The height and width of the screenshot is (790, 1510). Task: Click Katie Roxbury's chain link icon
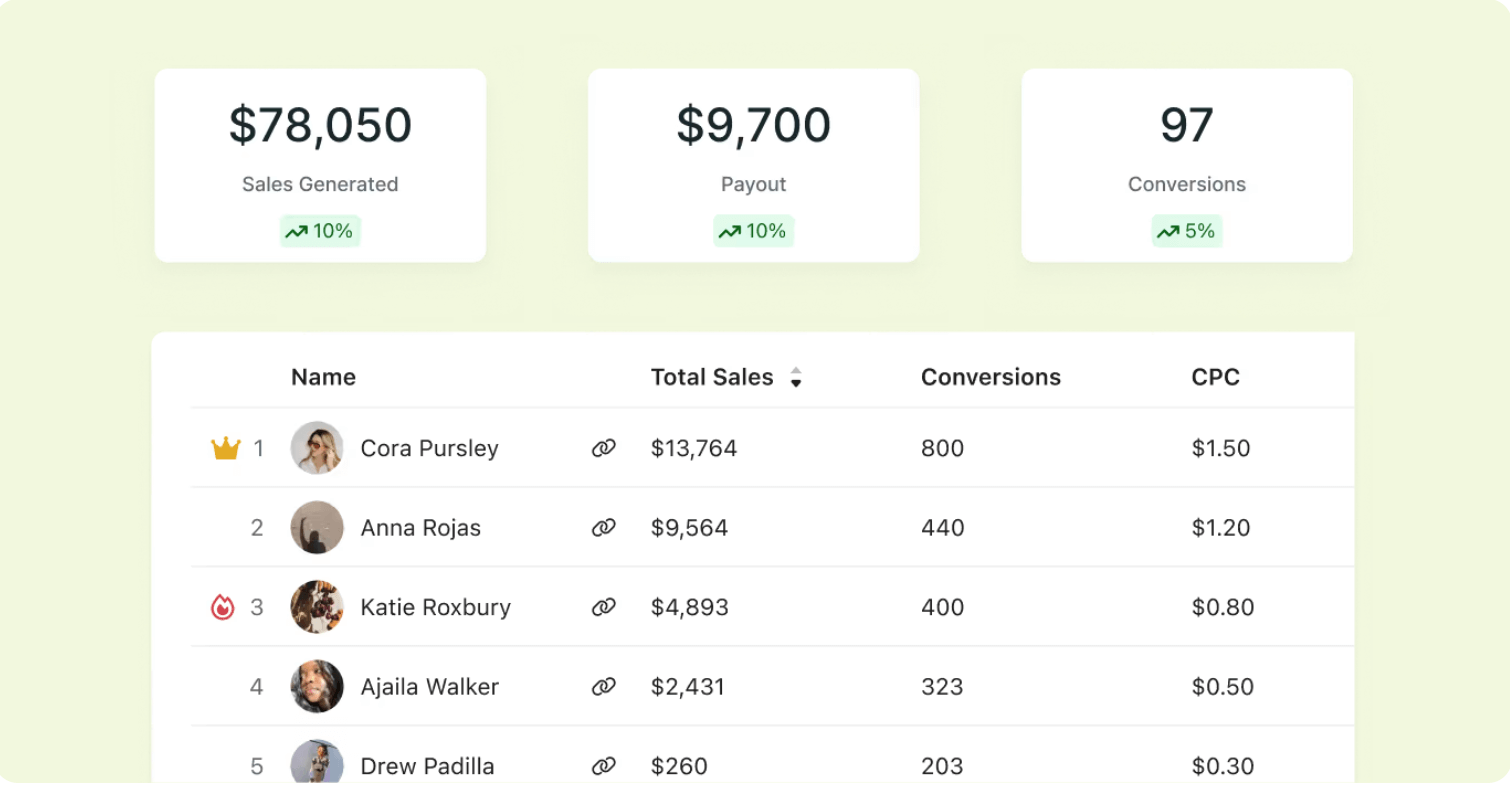[x=603, y=607]
